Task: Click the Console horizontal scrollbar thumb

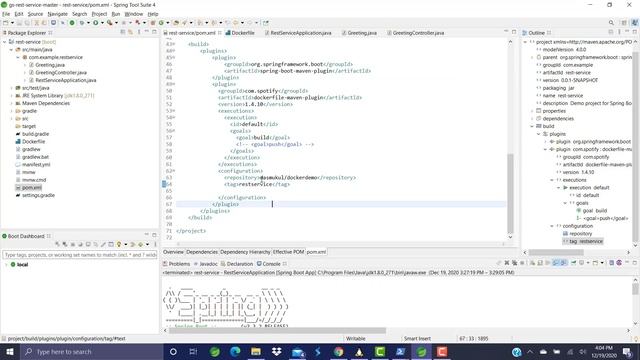Action: point(277,330)
